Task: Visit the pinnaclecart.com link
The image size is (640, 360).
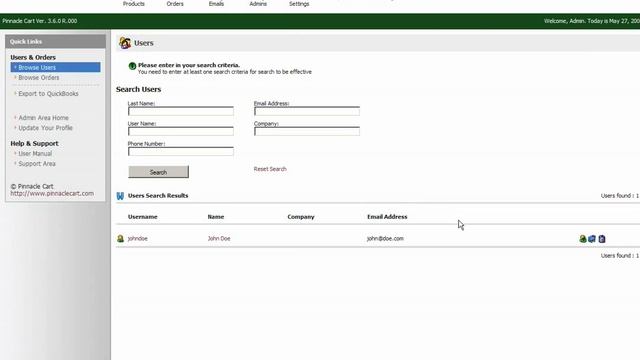Action: tap(52, 193)
